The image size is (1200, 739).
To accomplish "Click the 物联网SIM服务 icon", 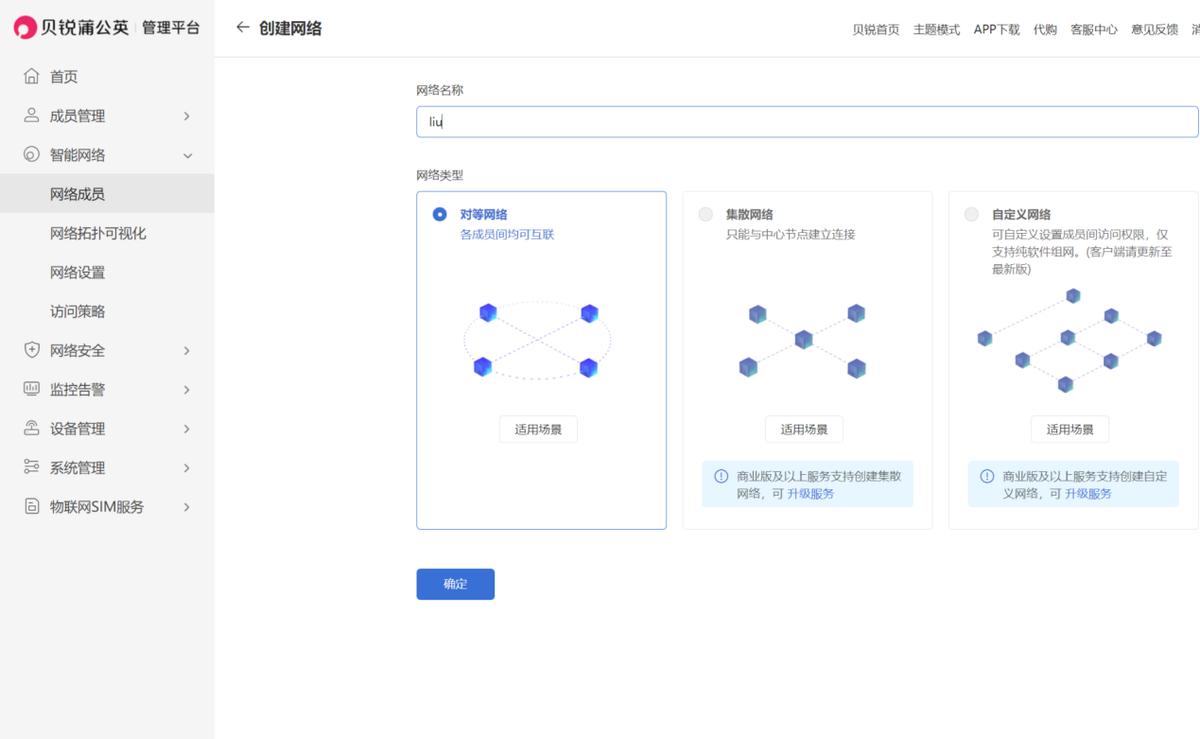I will pos(32,506).
